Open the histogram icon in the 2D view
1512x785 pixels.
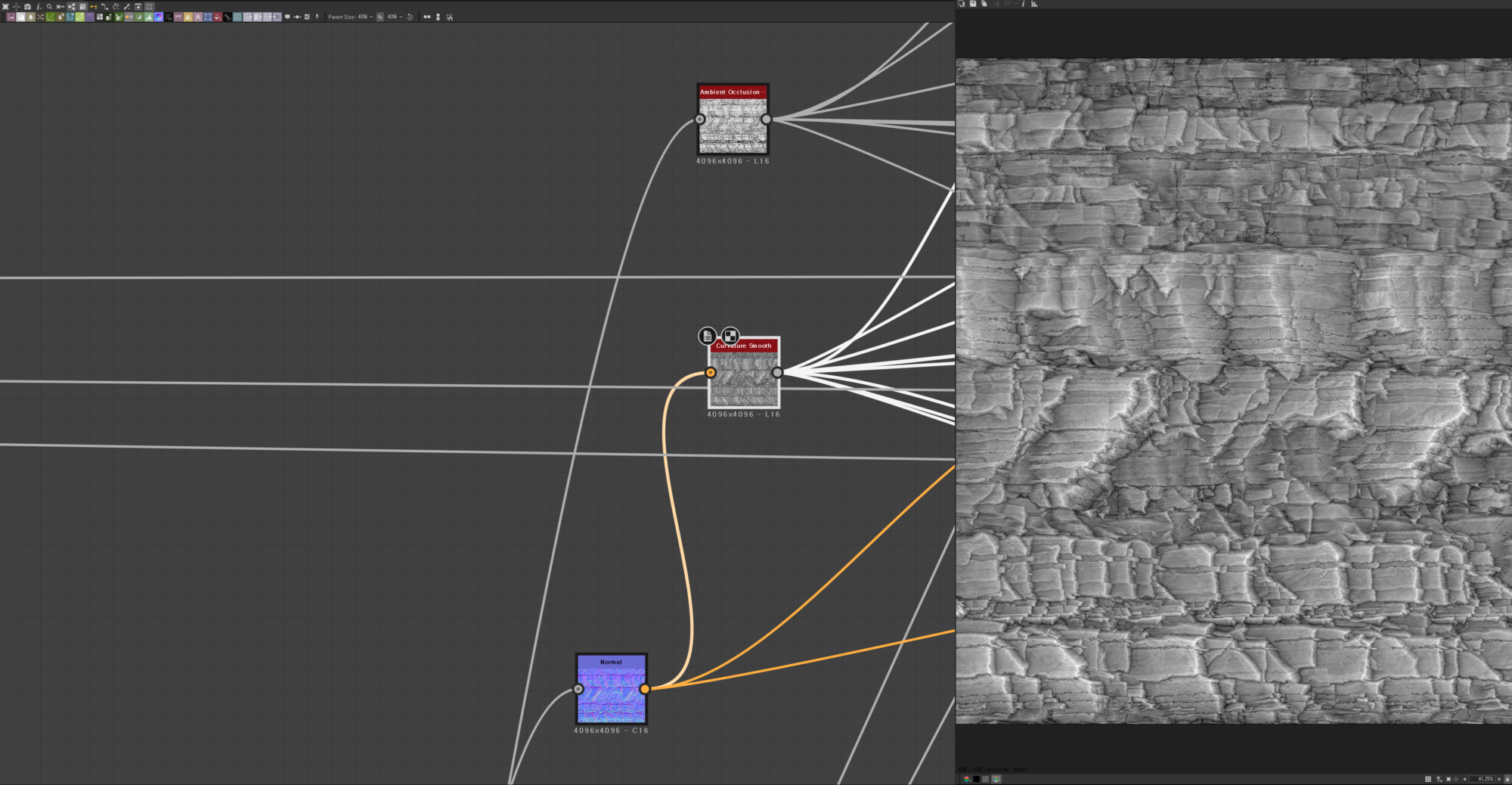(x=1034, y=4)
